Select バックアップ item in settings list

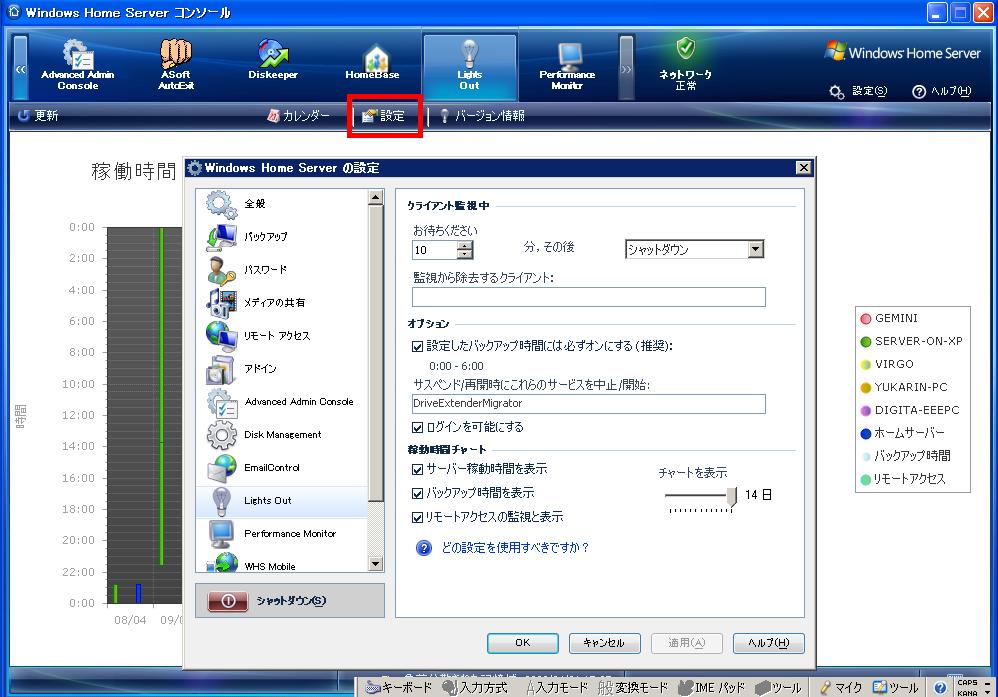(282, 237)
